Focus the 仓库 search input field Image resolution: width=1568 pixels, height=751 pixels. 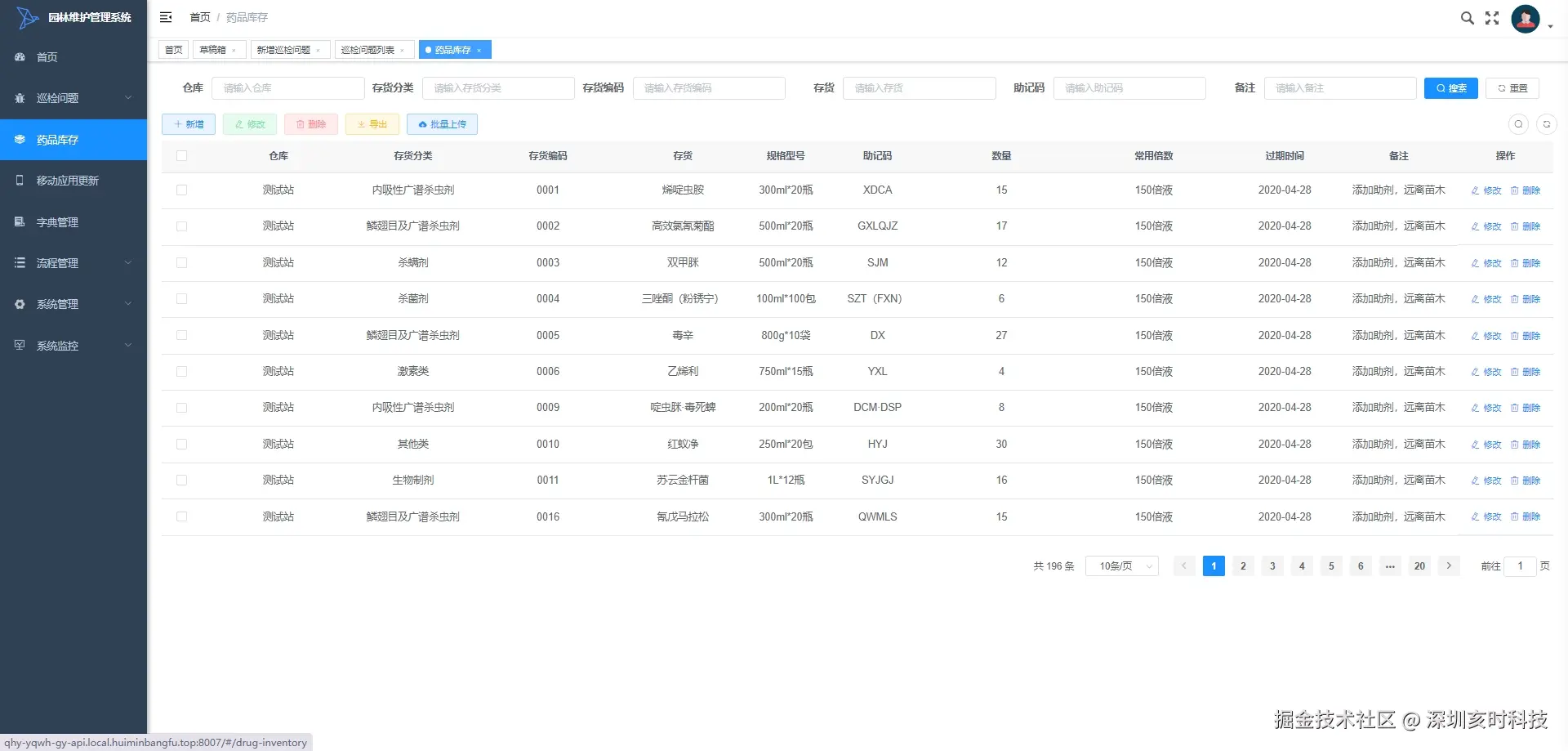coord(288,88)
